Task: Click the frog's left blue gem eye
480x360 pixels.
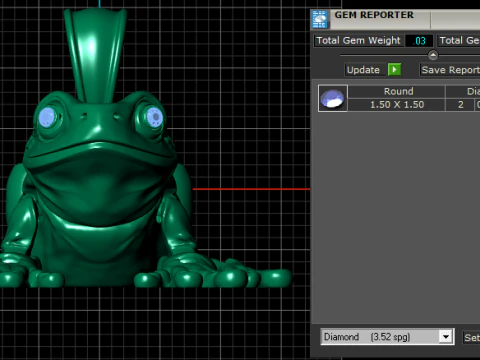Action: point(47,118)
